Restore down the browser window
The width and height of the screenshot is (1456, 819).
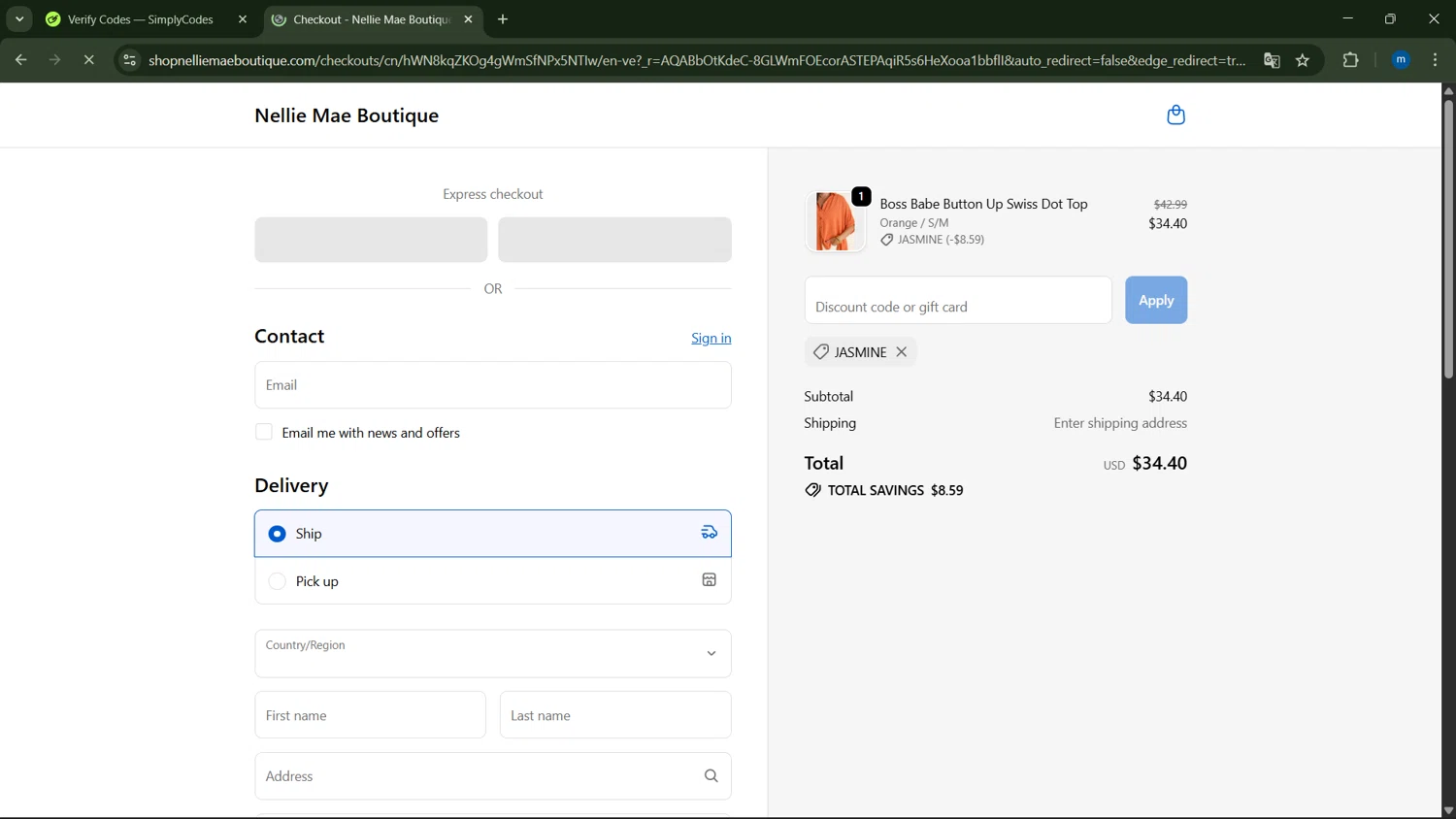click(1390, 19)
